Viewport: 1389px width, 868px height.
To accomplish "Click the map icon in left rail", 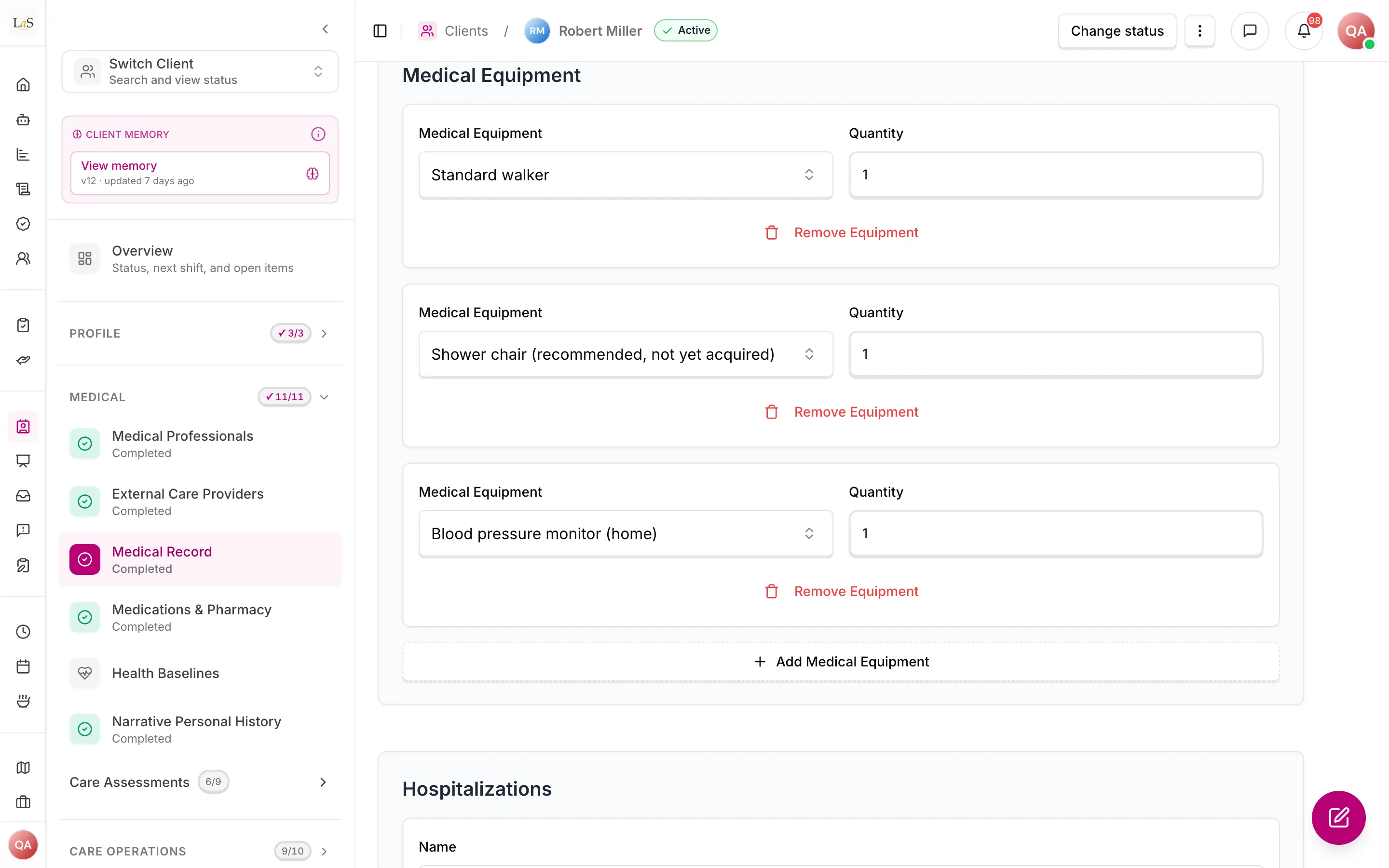I will pos(23,768).
